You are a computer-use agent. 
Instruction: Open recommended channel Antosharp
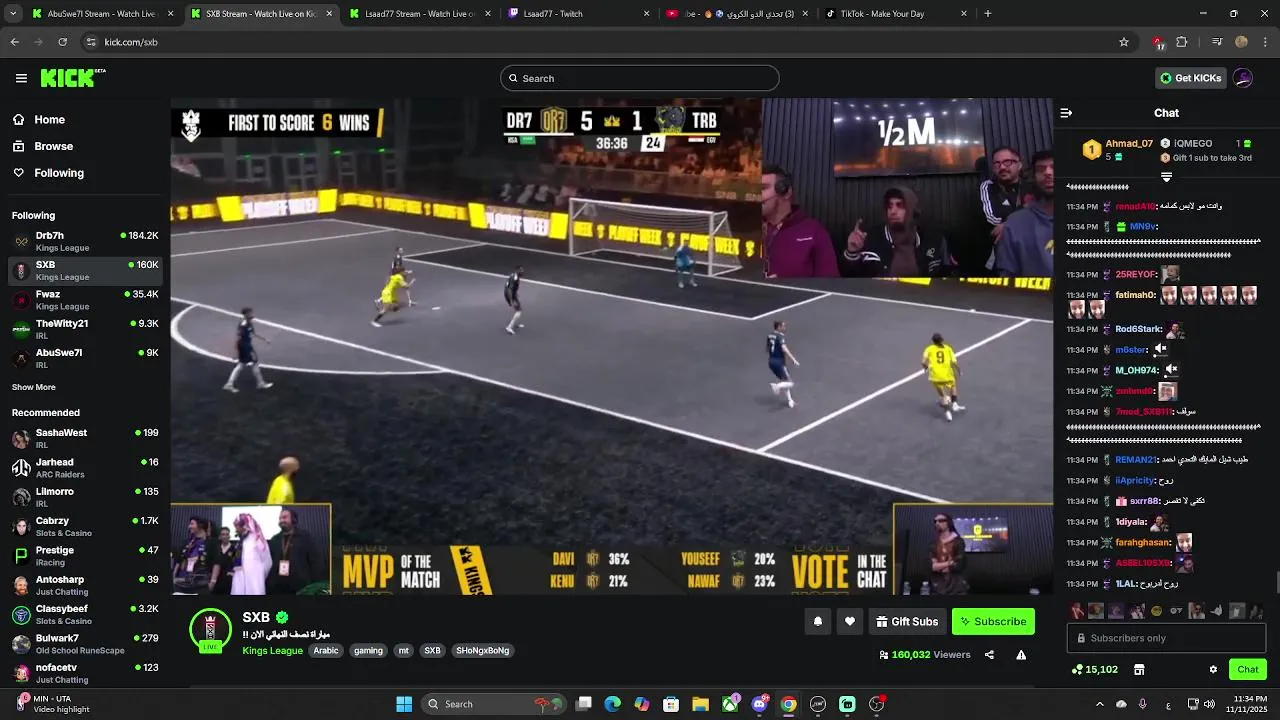point(85,585)
